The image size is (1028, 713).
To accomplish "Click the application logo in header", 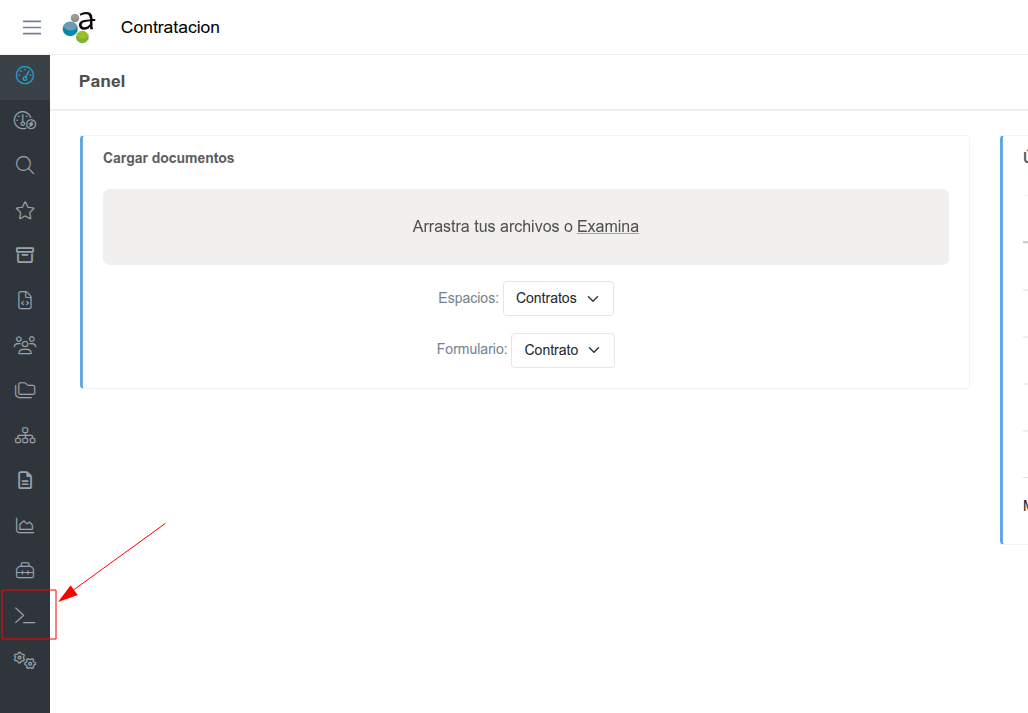I will (x=79, y=27).
